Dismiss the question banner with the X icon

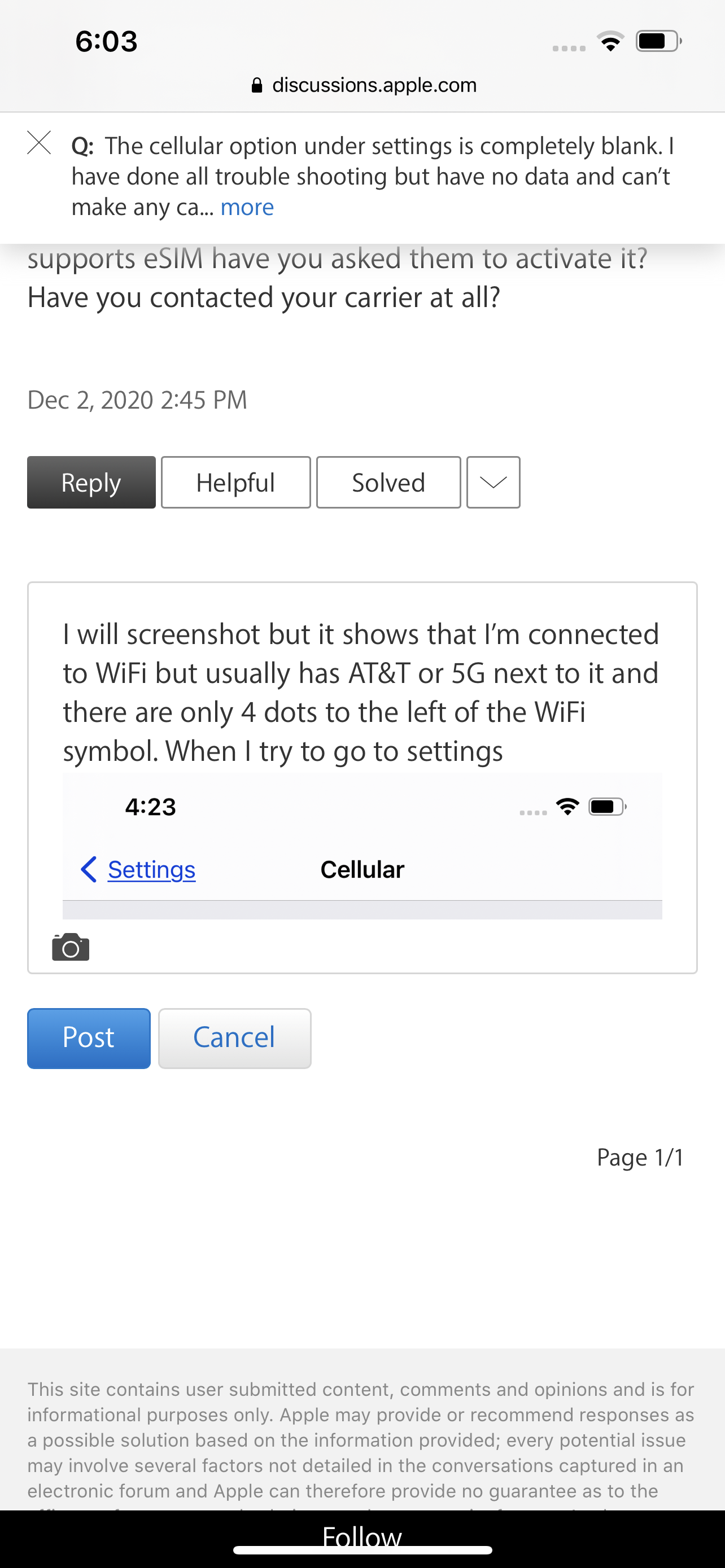(x=40, y=143)
